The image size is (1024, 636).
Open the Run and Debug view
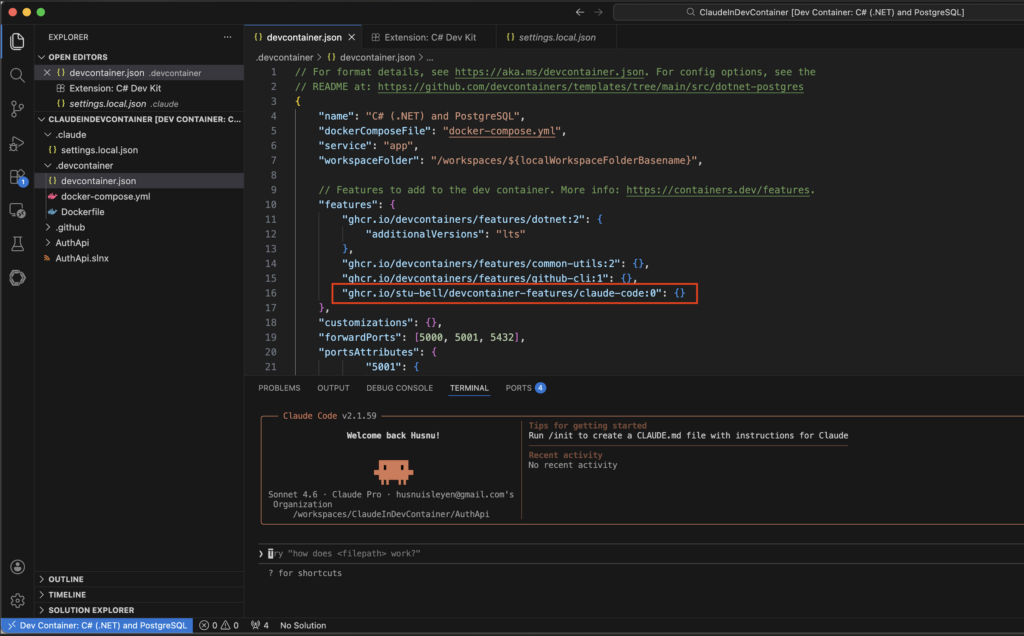(x=17, y=143)
